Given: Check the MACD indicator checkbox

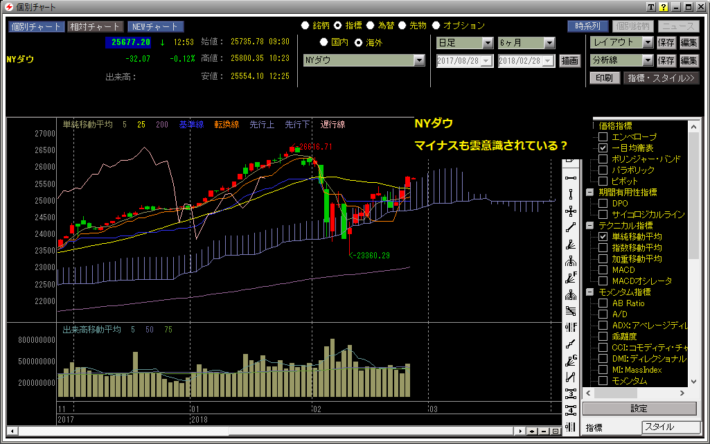Looking at the screenshot, I should [603, 269].
